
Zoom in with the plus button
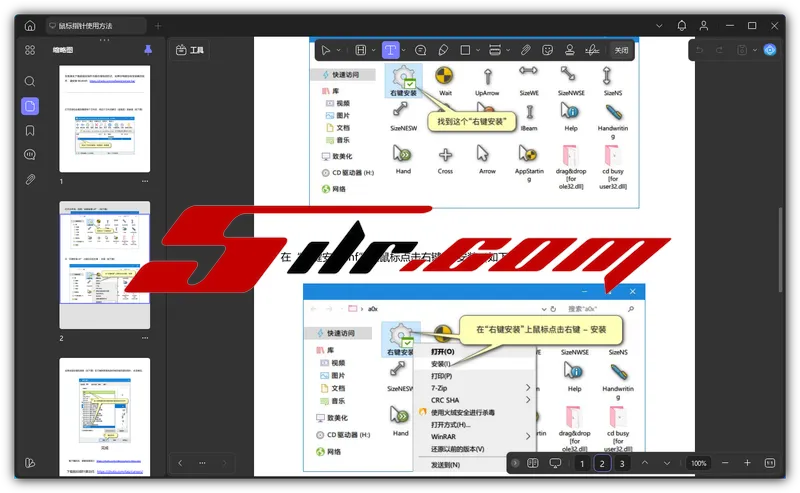747,463
